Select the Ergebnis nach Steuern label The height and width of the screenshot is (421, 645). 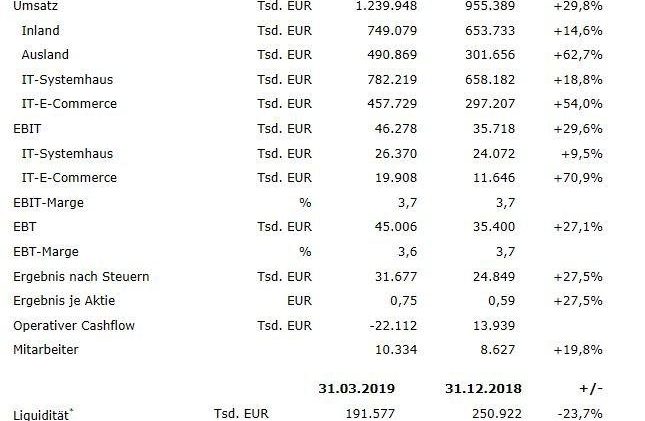click(x=74, y=277)
